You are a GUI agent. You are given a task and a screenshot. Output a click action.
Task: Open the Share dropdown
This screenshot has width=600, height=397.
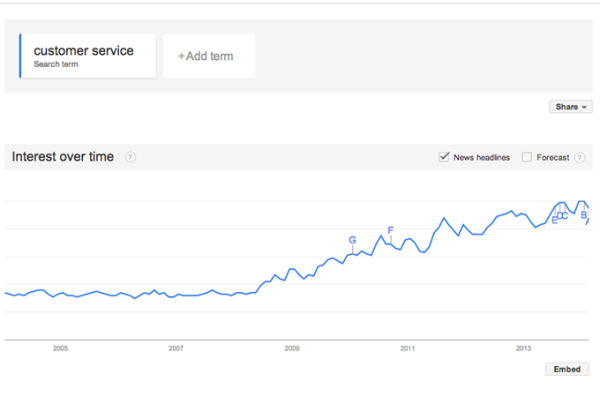[571, 107]
